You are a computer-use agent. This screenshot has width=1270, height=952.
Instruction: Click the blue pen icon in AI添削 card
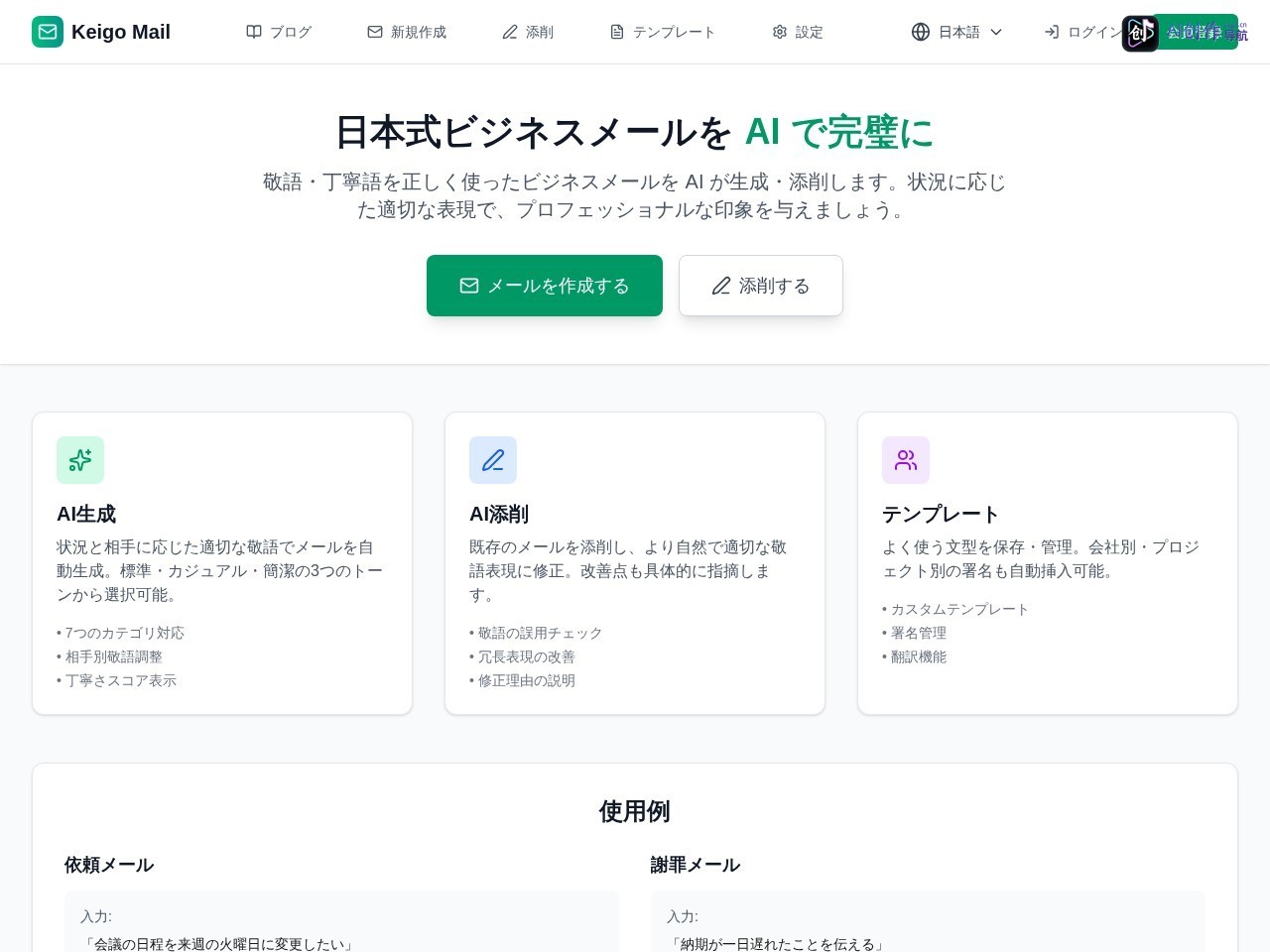tap(493, 460)
